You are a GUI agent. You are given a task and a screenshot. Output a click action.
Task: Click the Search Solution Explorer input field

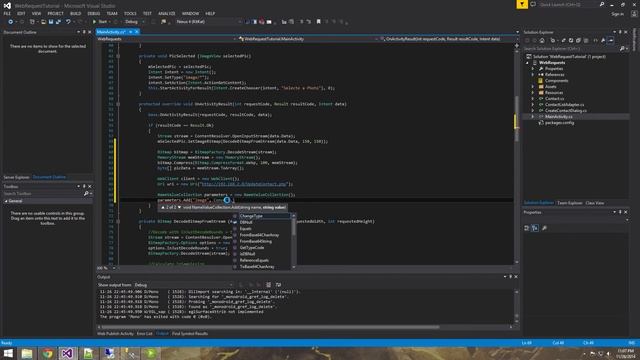[571, 49]
